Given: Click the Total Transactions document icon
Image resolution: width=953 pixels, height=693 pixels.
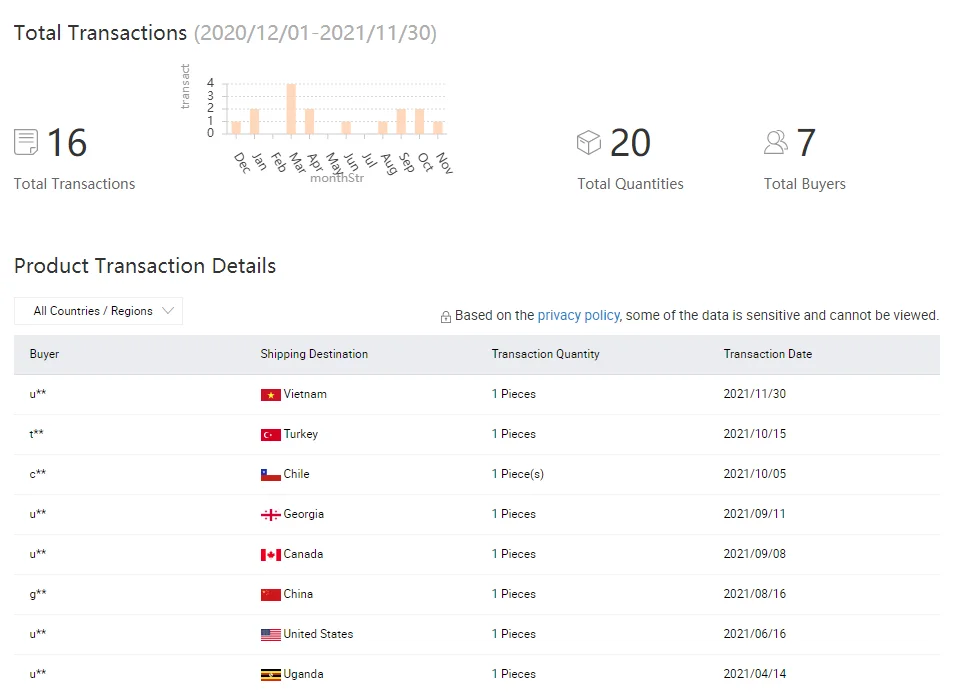Looking at the screenshot, I should (26, 142).
